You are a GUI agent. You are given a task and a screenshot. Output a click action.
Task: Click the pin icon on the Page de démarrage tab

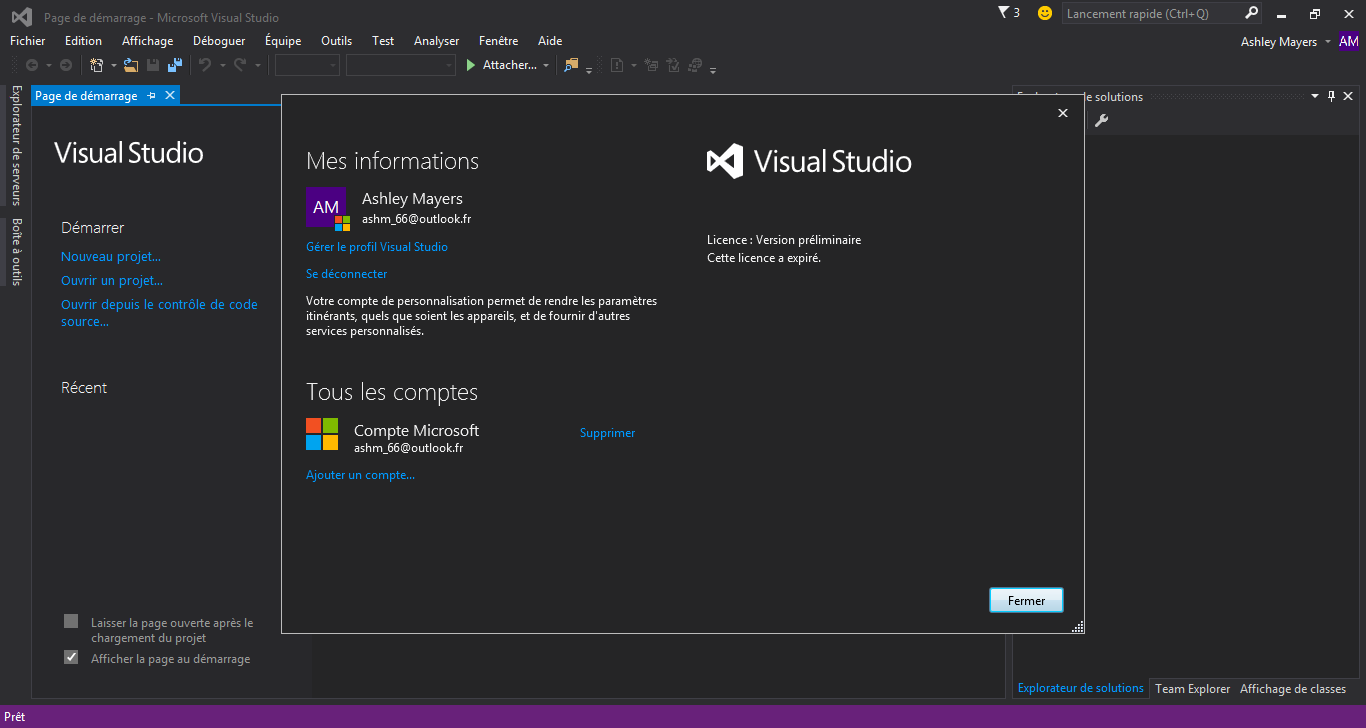[x=151, y=95]
